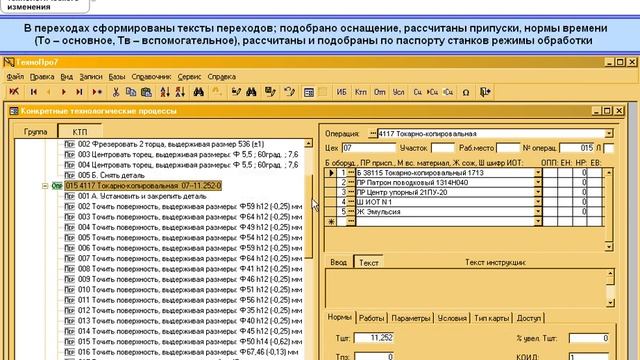Switch to the Группа tab
This screenshot has height=360, width=640.
(36, 132)
